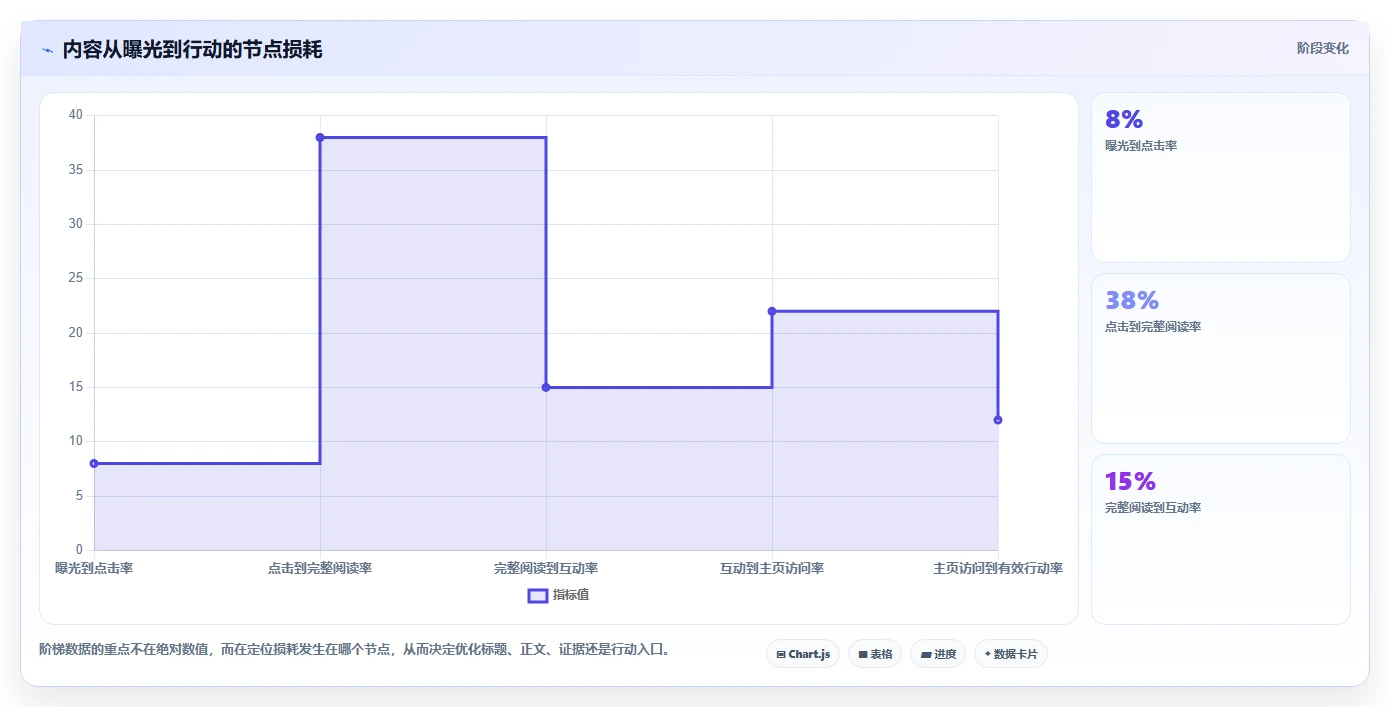This screenshot has width=1390, height=707.
Task: Select the Chart.js tag
Action: (803, 654)
